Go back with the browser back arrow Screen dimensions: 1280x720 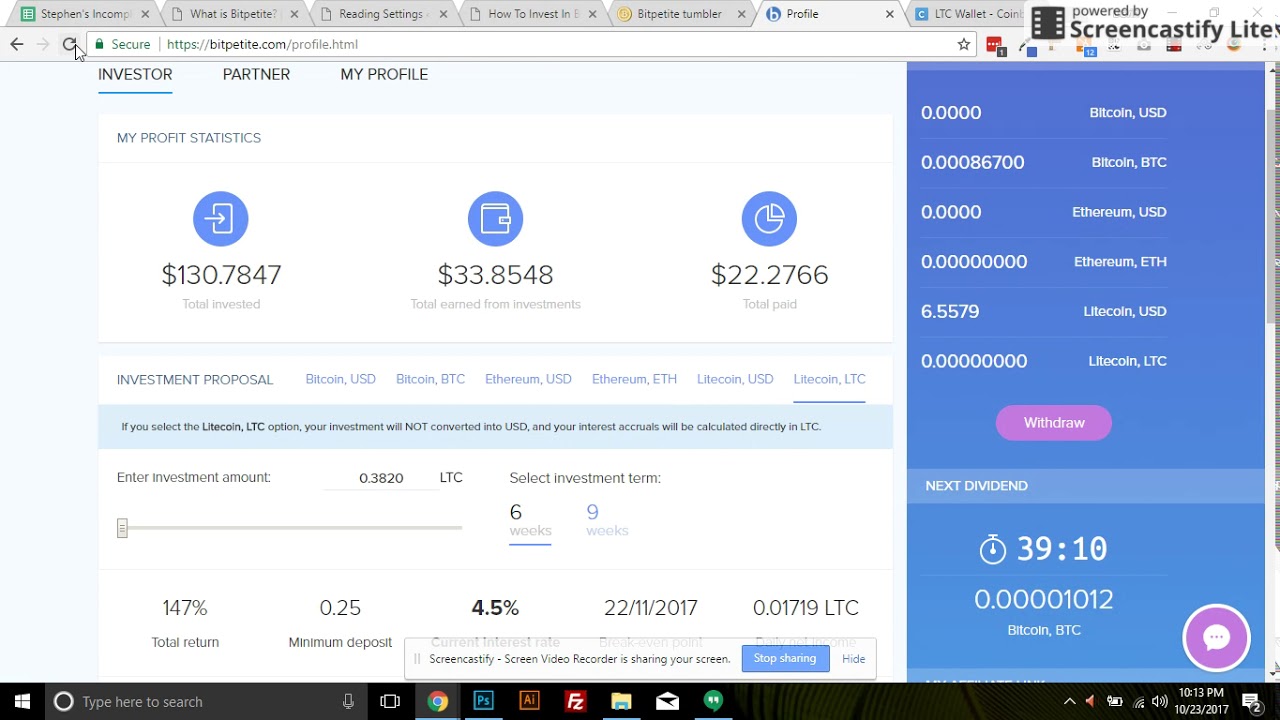click(x=17, y=44)
